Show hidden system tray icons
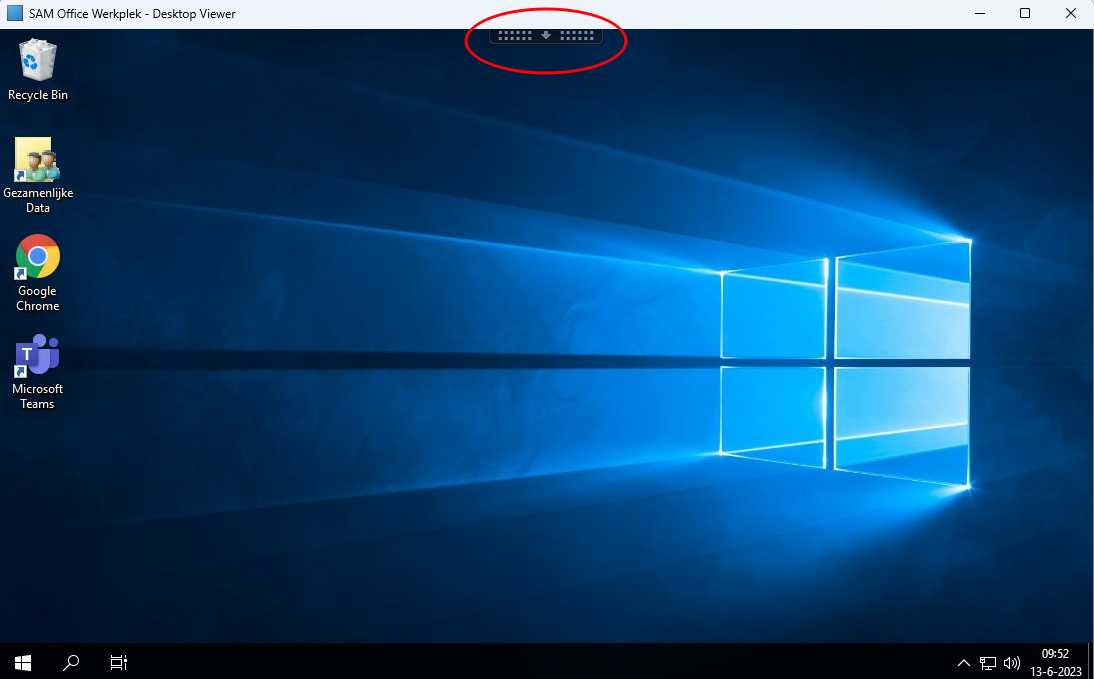The width and height of the screenshot is (1094, 679). coord(964,662)
